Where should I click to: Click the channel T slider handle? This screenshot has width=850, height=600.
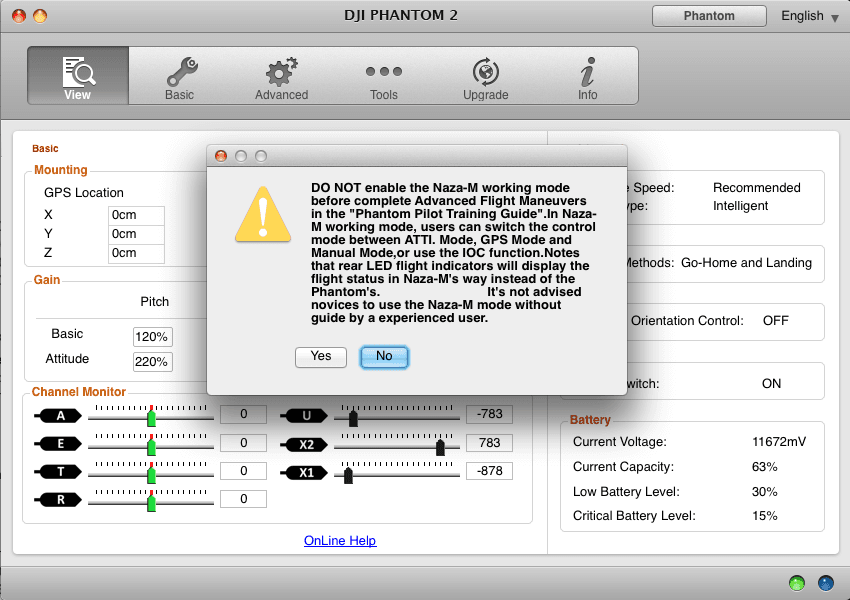[x=152, y=473]
